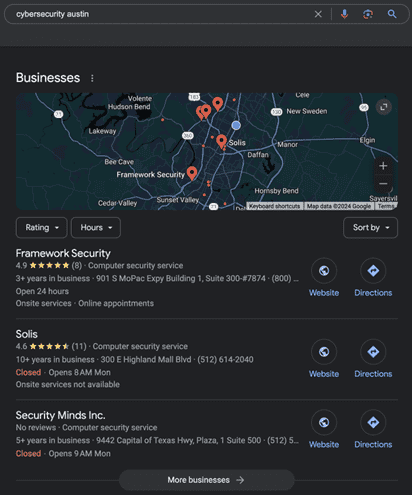Select the Framework Security map pin

[x=192, y=173]
